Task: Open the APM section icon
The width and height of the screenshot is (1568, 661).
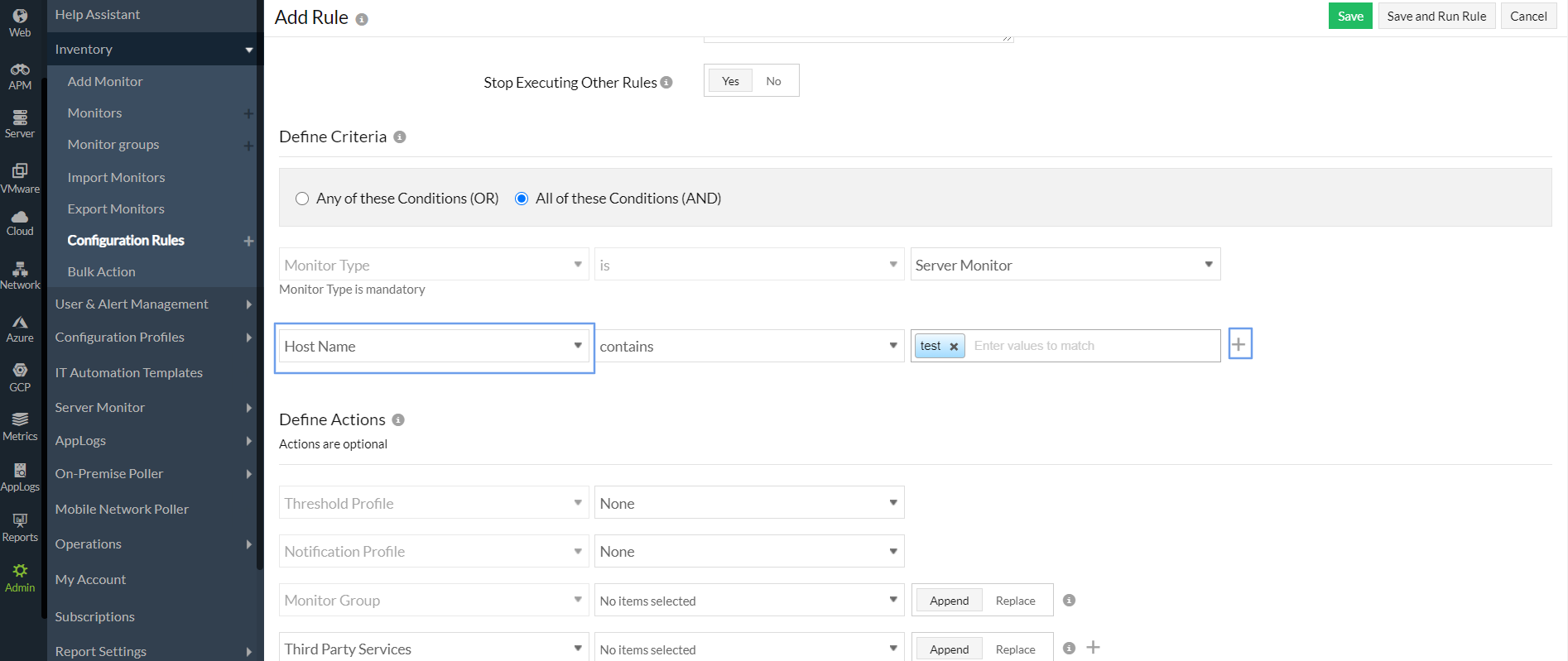Action: pyautogui.click(x=20, y=75)
